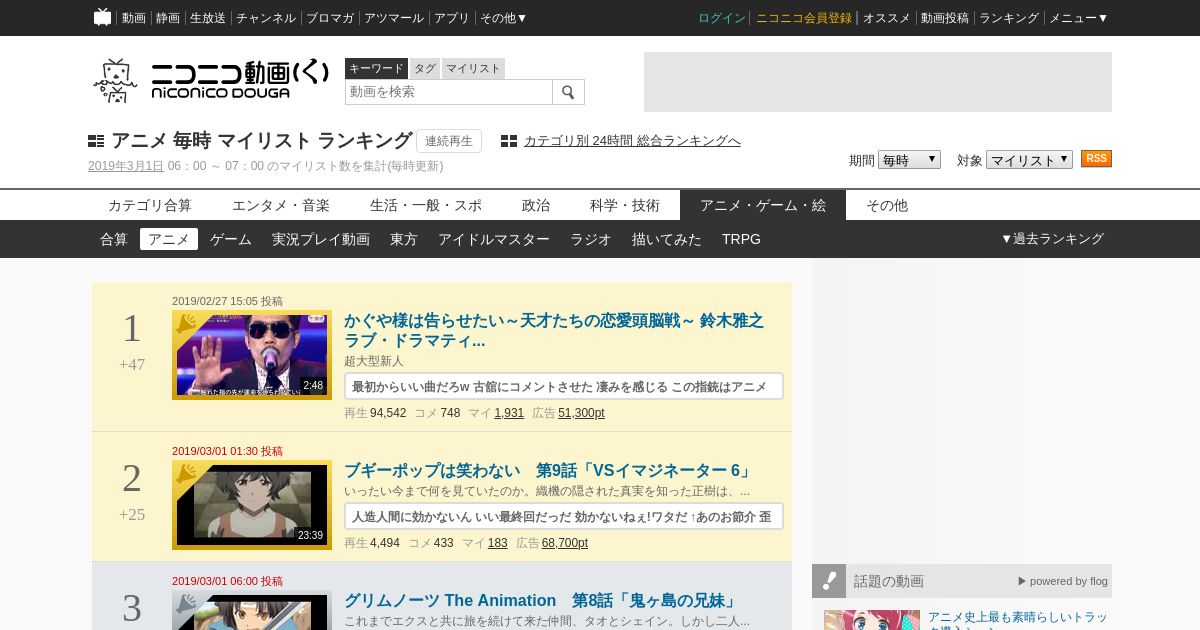1200x630 pixels.
Task: Focus the 動画を検索 search field
Action: click(x=449, y=92)
